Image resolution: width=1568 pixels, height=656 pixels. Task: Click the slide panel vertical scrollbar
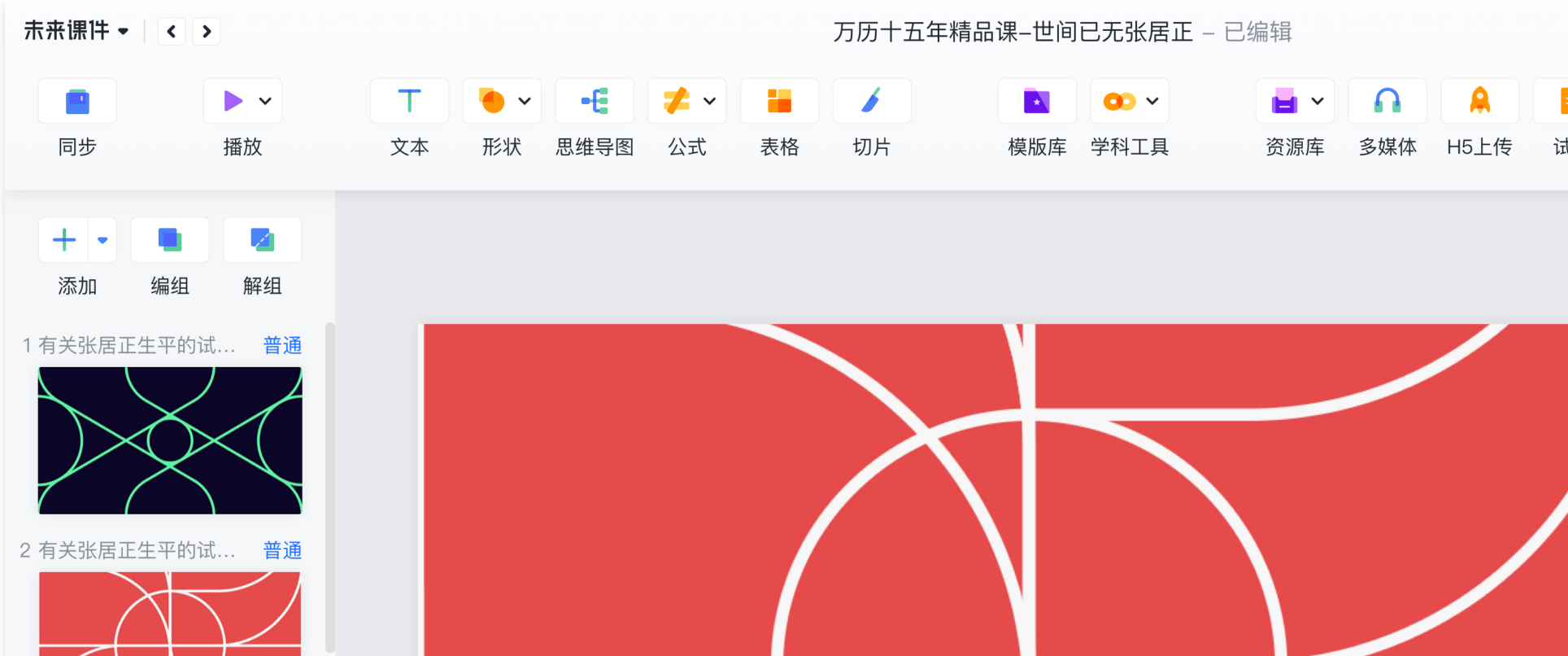(x=329, y=488)
